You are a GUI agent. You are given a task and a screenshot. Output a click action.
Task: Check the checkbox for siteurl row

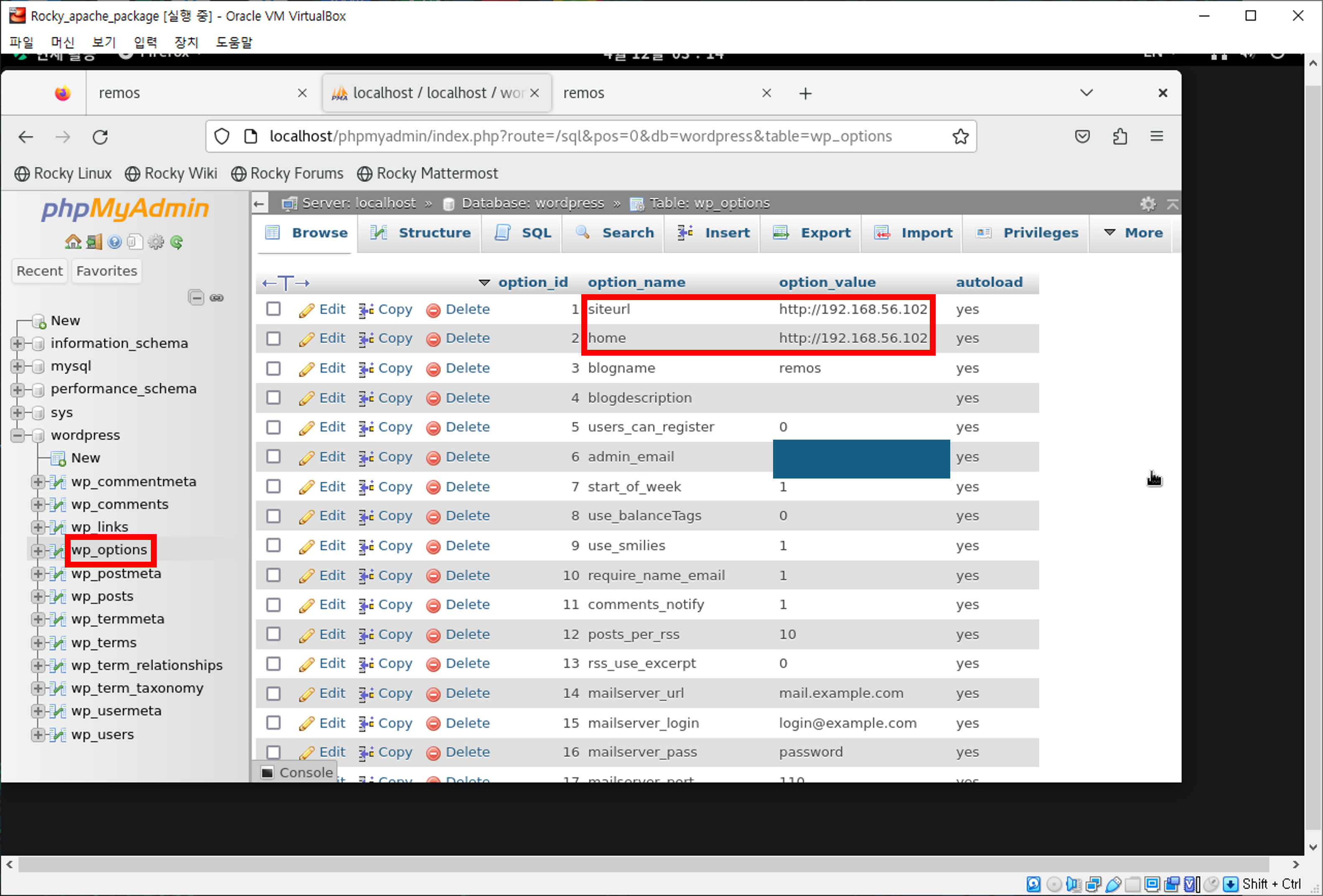point(273,309)
